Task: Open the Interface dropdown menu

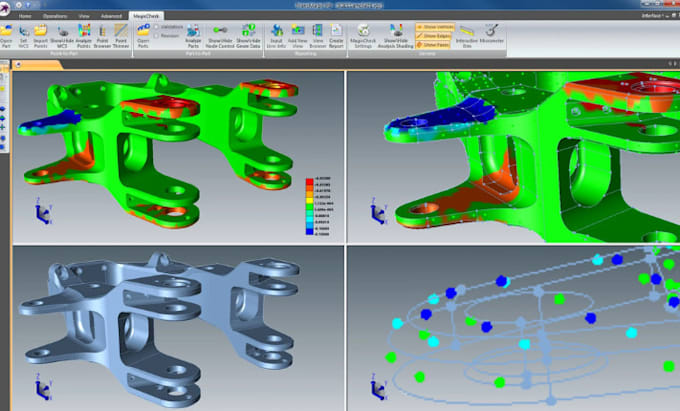Action: click(653, 16)
